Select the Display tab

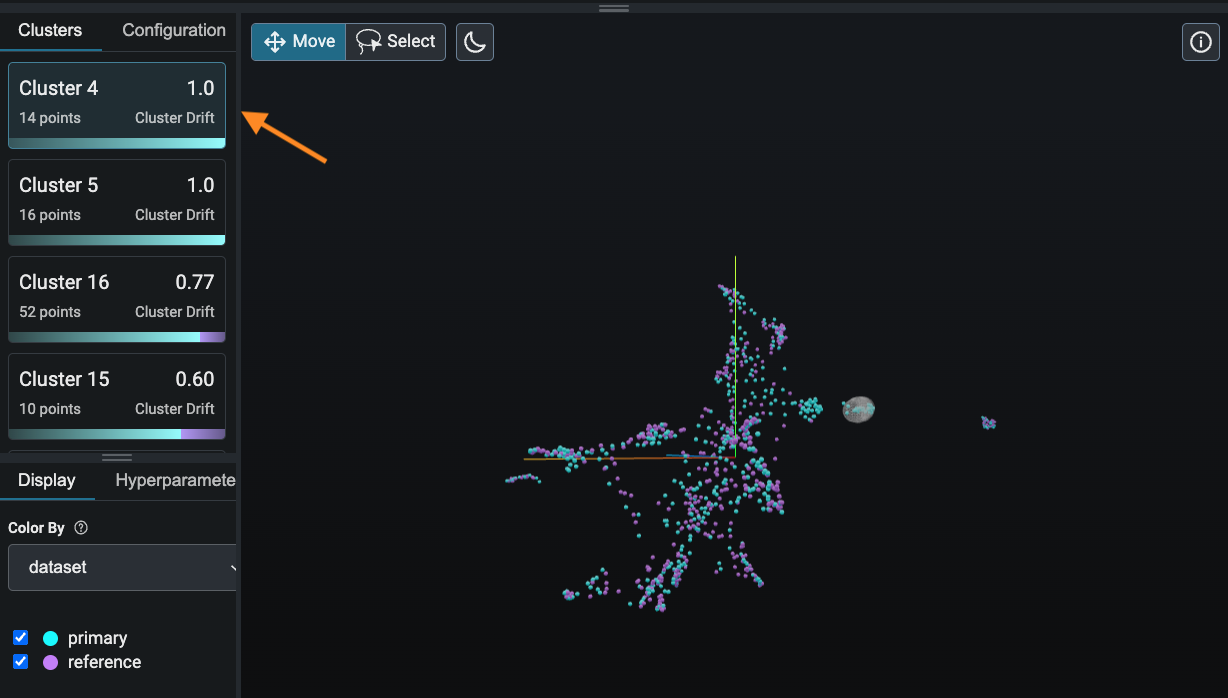click(x=47, y=480)
